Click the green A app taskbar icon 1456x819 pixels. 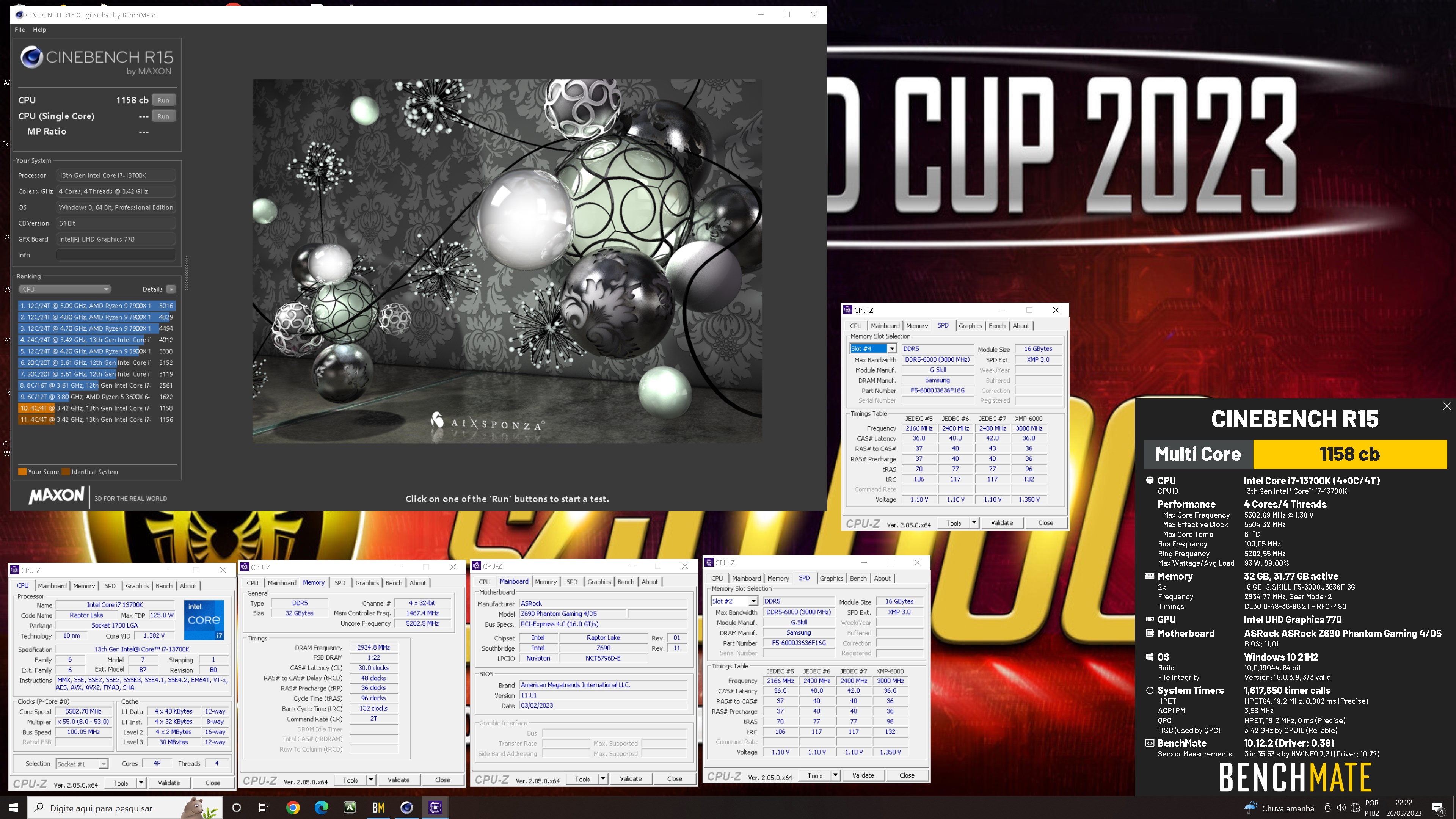click(x=350, y=808)
